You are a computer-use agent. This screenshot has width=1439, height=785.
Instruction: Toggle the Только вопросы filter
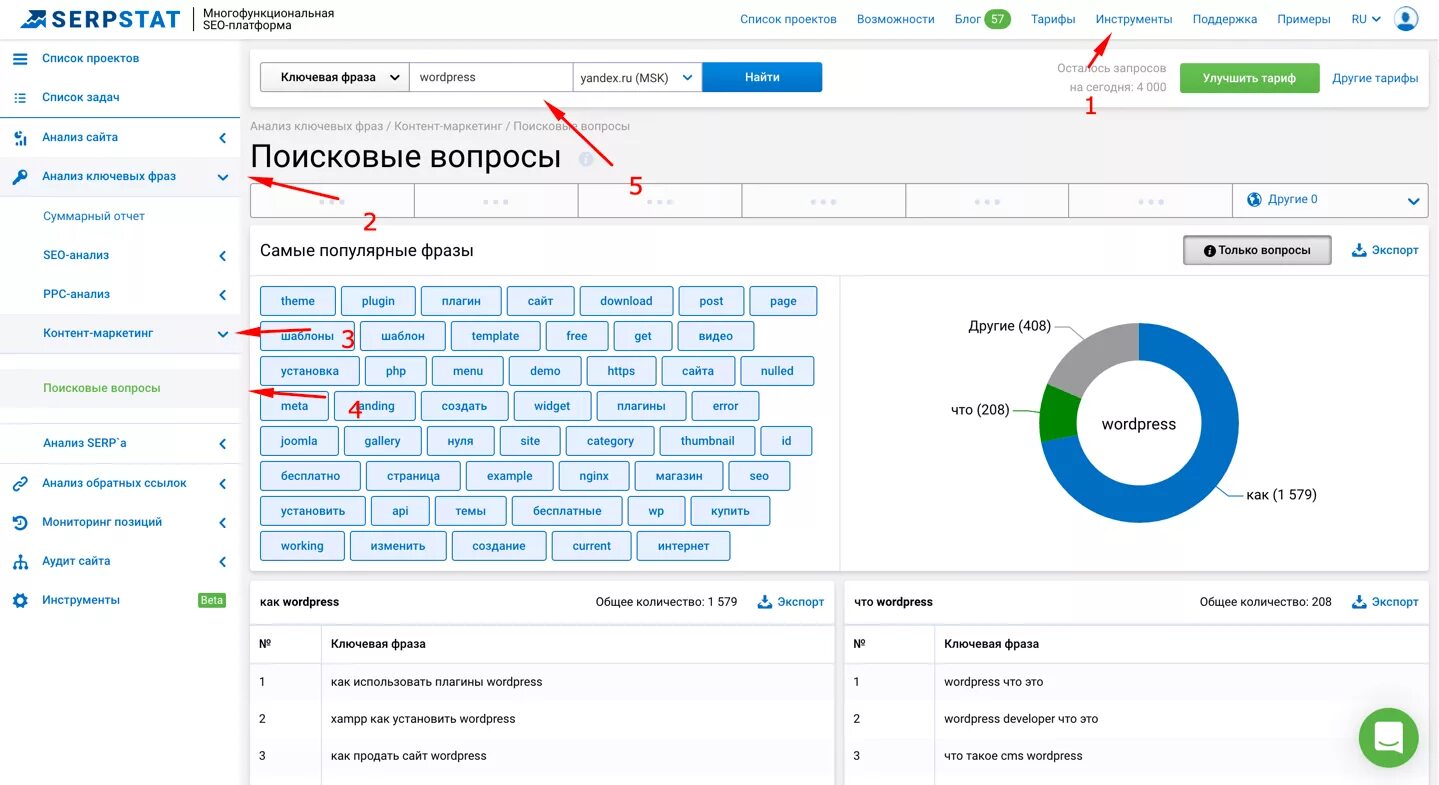(1256, 250)
